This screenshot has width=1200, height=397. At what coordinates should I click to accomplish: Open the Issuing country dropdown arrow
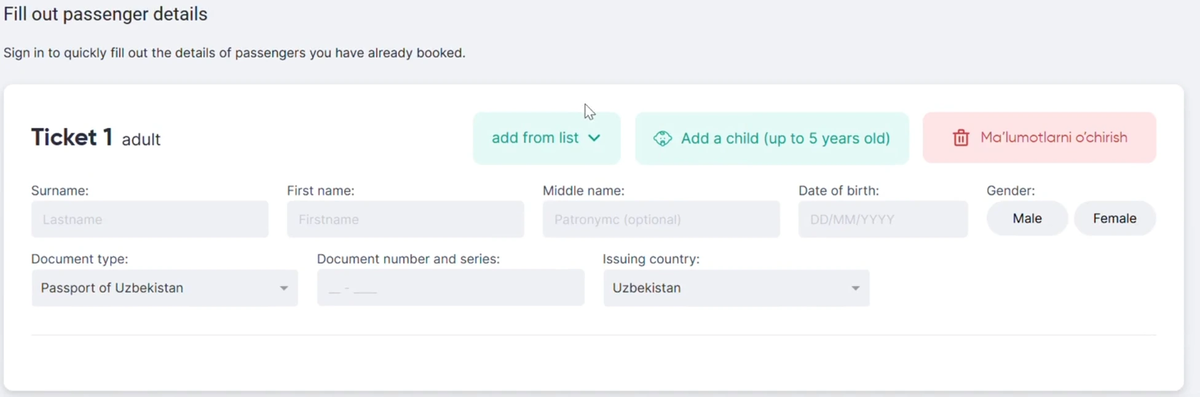click(855, 288)
